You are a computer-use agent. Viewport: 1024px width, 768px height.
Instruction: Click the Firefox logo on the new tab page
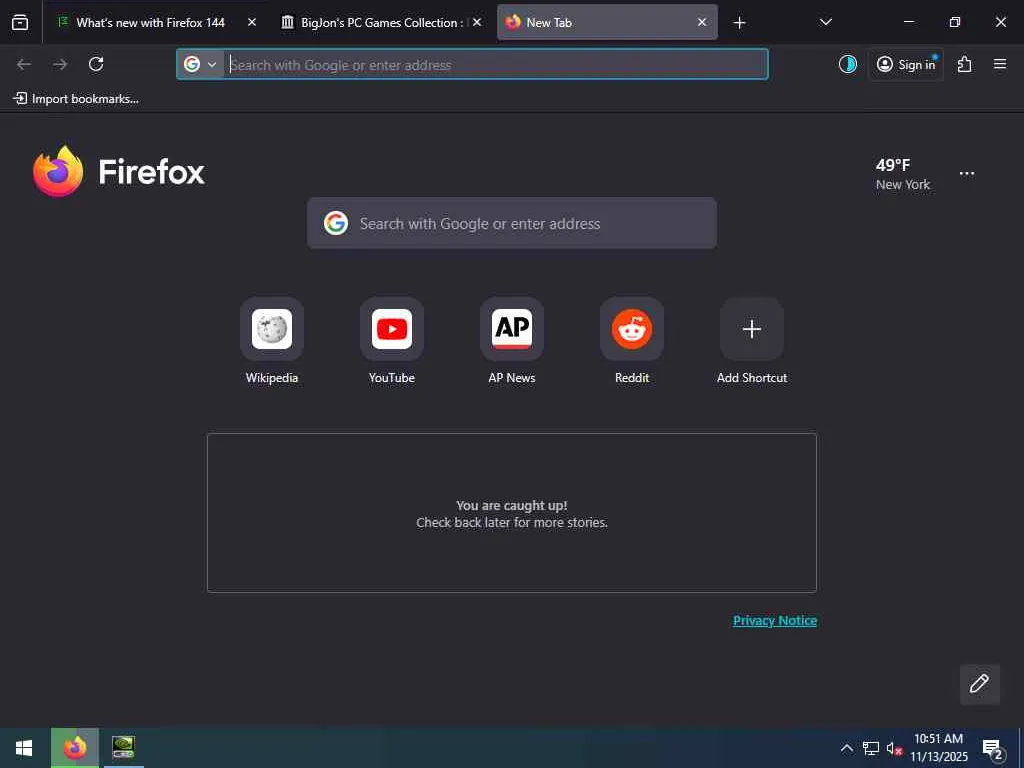click(119, 171)
